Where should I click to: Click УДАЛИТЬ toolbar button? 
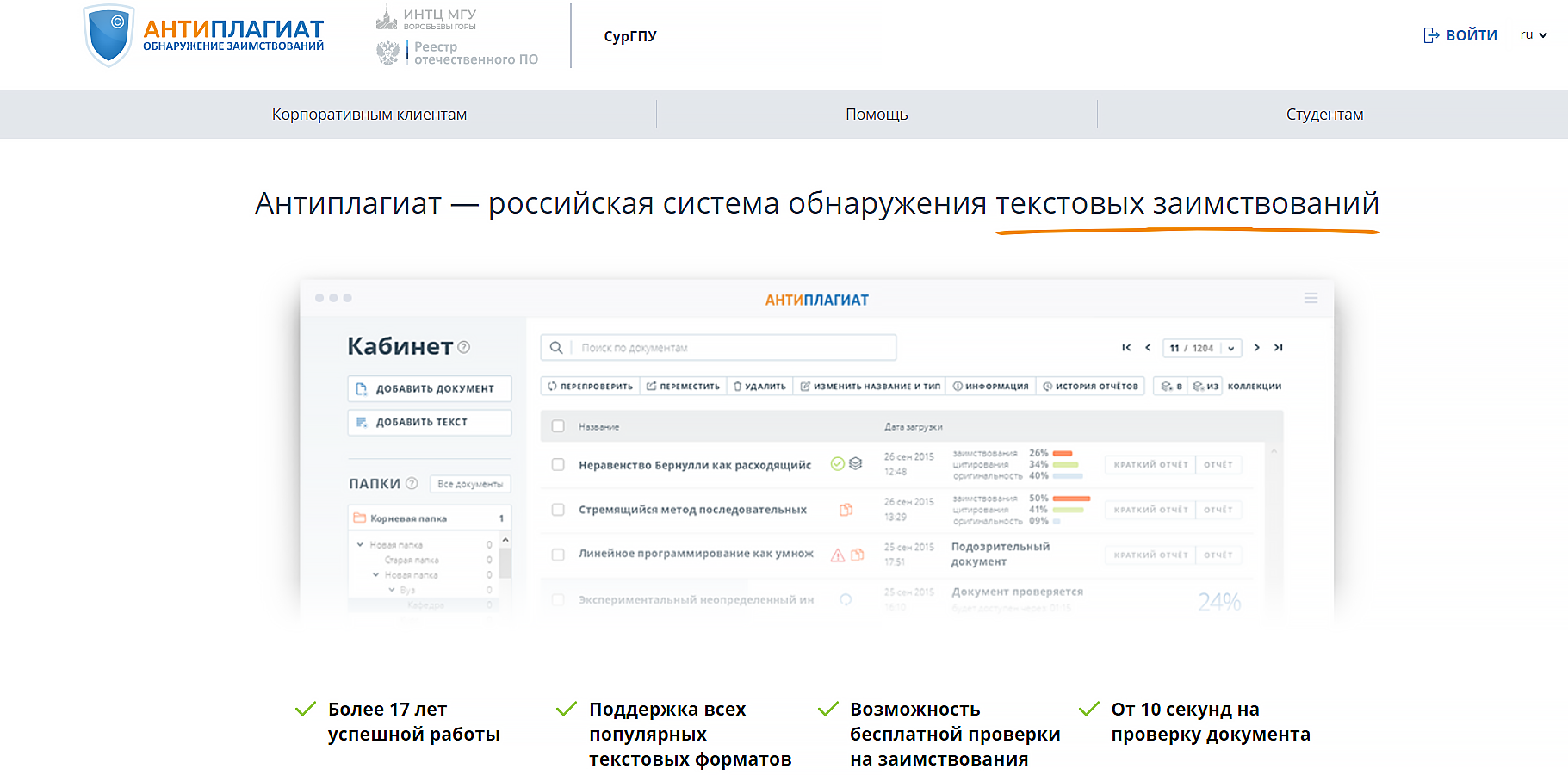[x=759, y=387]
